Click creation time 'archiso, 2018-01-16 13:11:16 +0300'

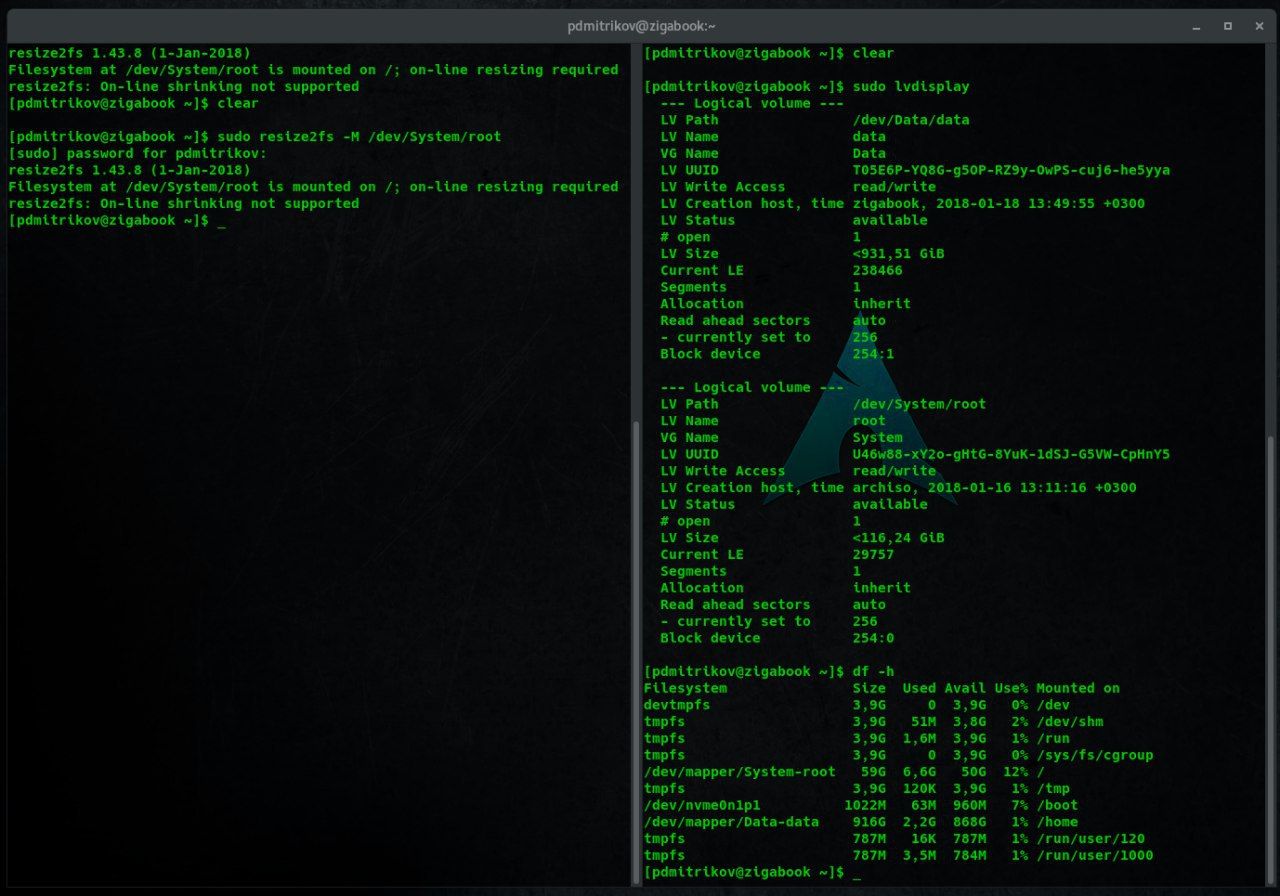994,488
